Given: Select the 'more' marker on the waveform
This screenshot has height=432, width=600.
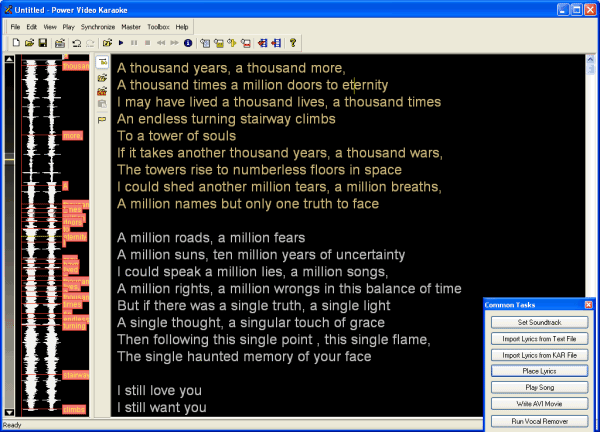Looking at the screenshot, I should (72, 136).
